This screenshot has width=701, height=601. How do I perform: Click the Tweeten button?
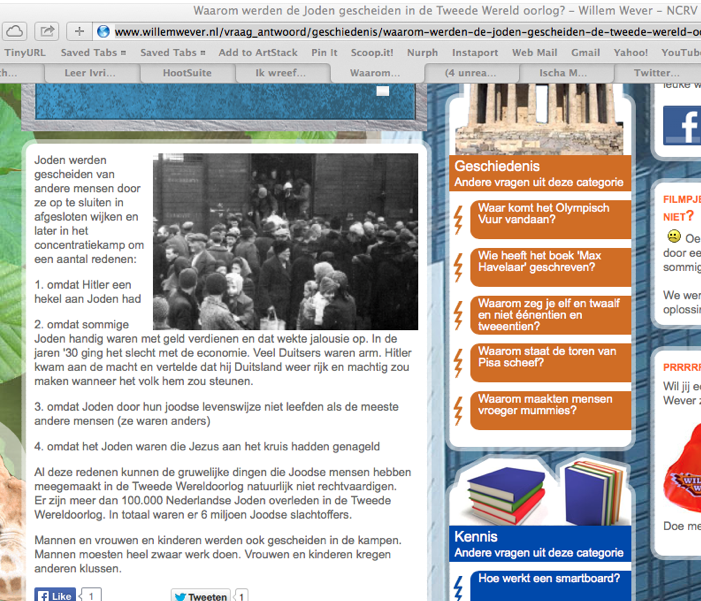[x=200, y=595]
